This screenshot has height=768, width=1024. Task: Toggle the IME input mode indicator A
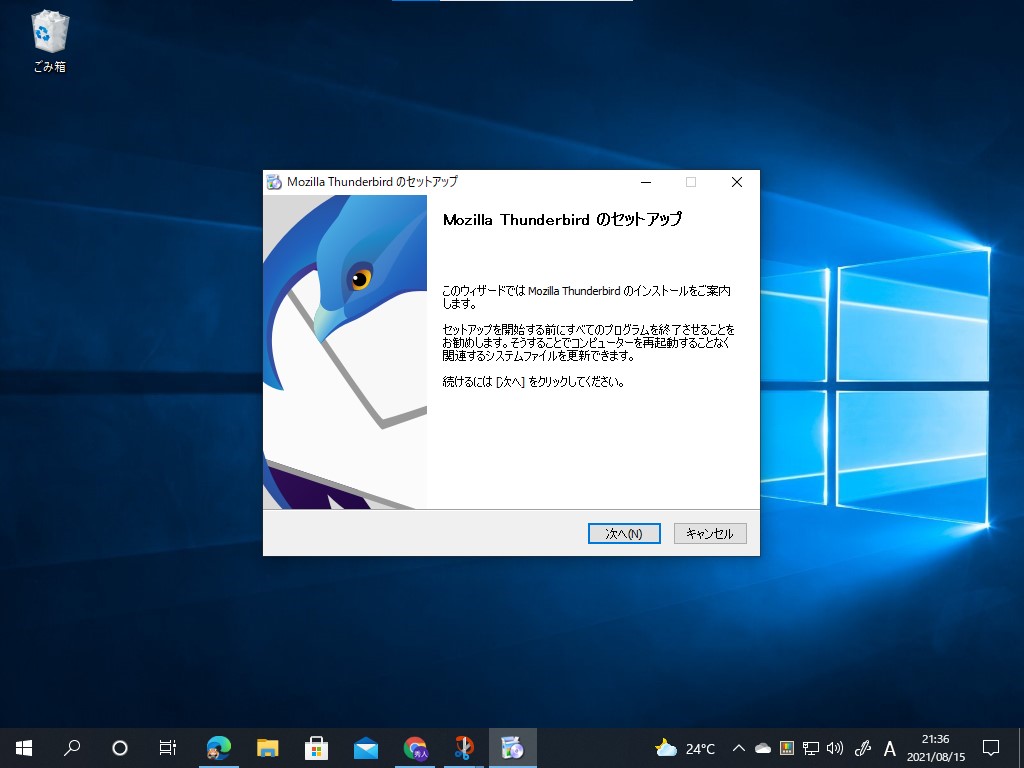pos(888,747)
